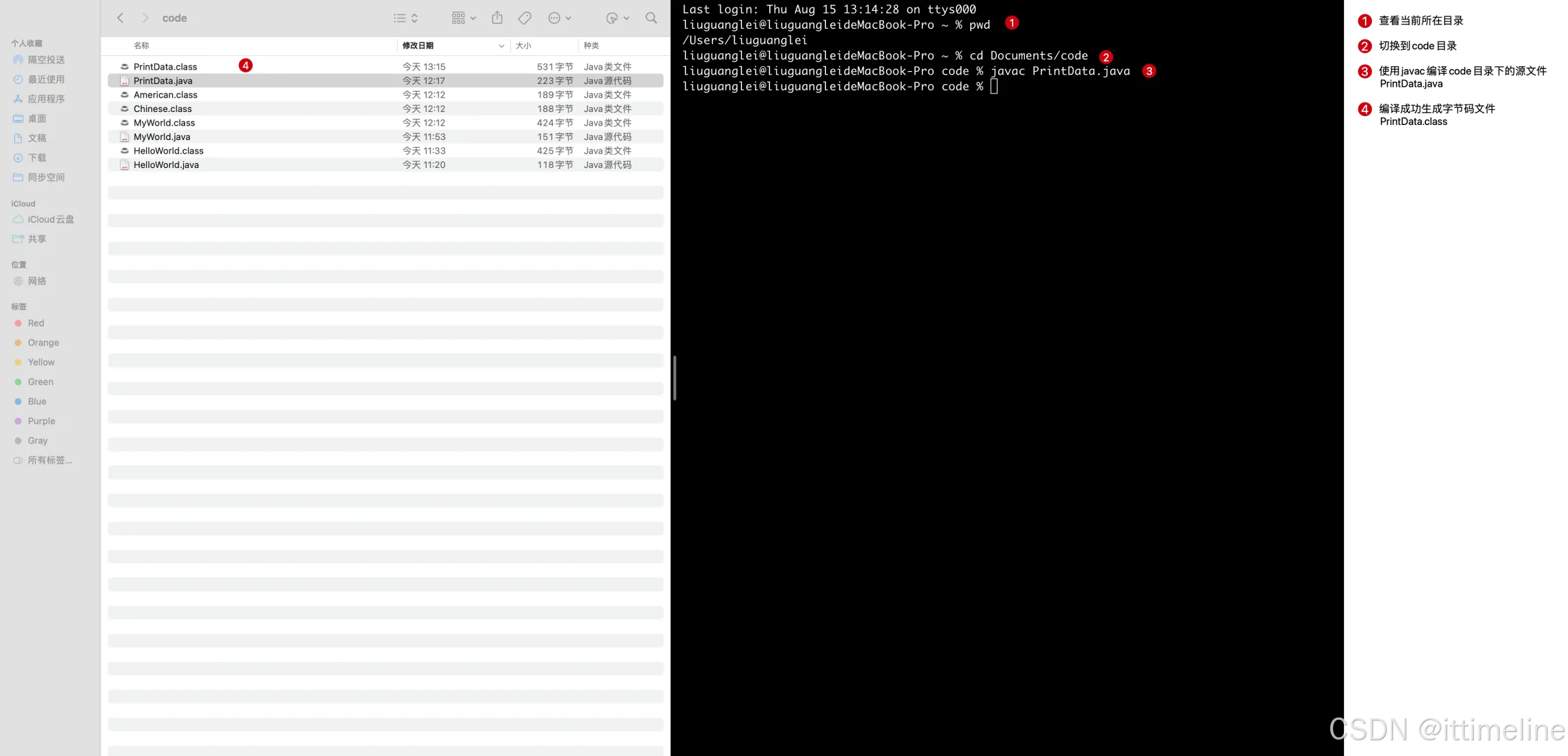Open the Downloads folder in sidebar
The width and height of the screenshot is (1568, 756).
coord(37,158)
